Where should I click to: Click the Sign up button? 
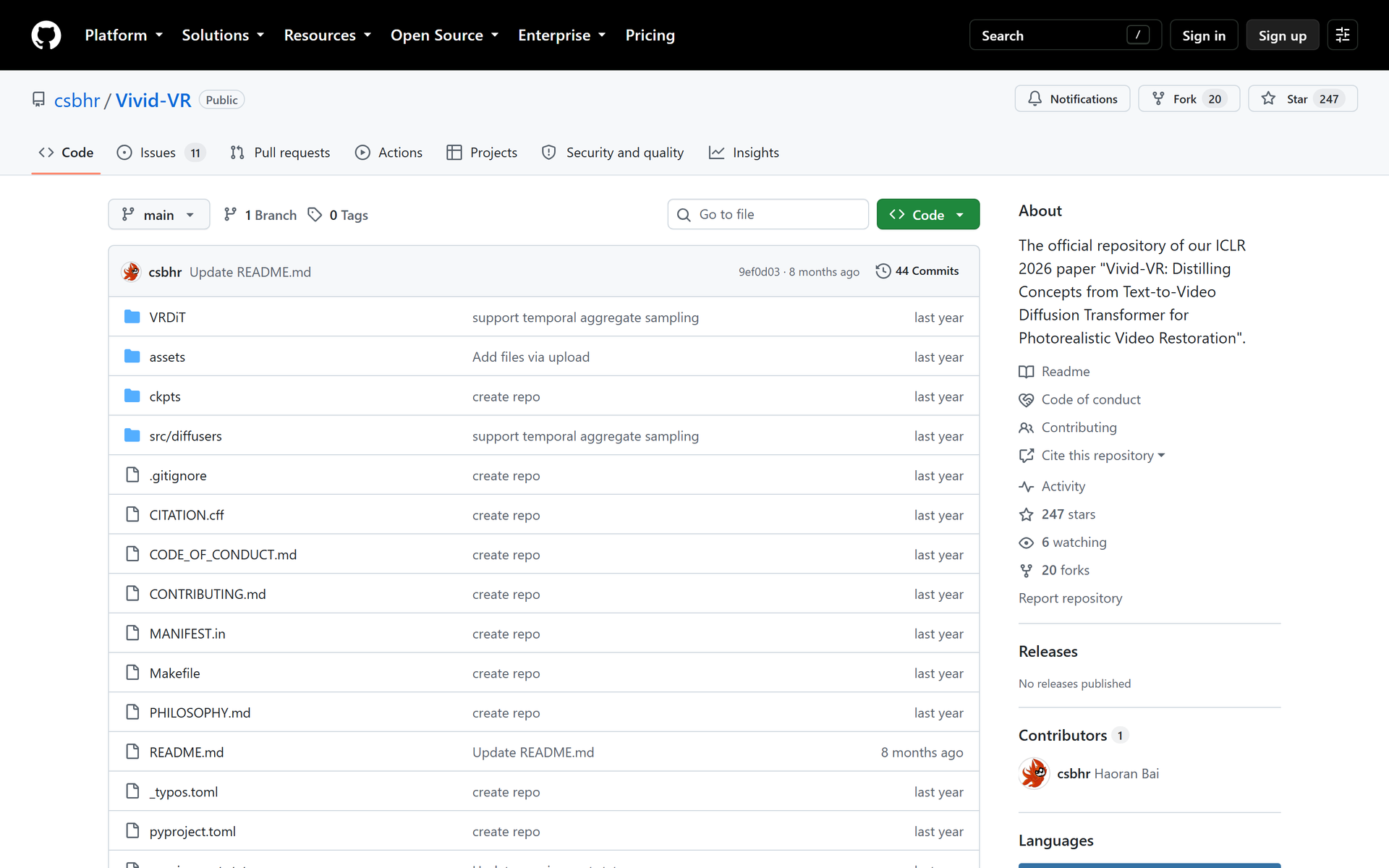[1282, 35]
